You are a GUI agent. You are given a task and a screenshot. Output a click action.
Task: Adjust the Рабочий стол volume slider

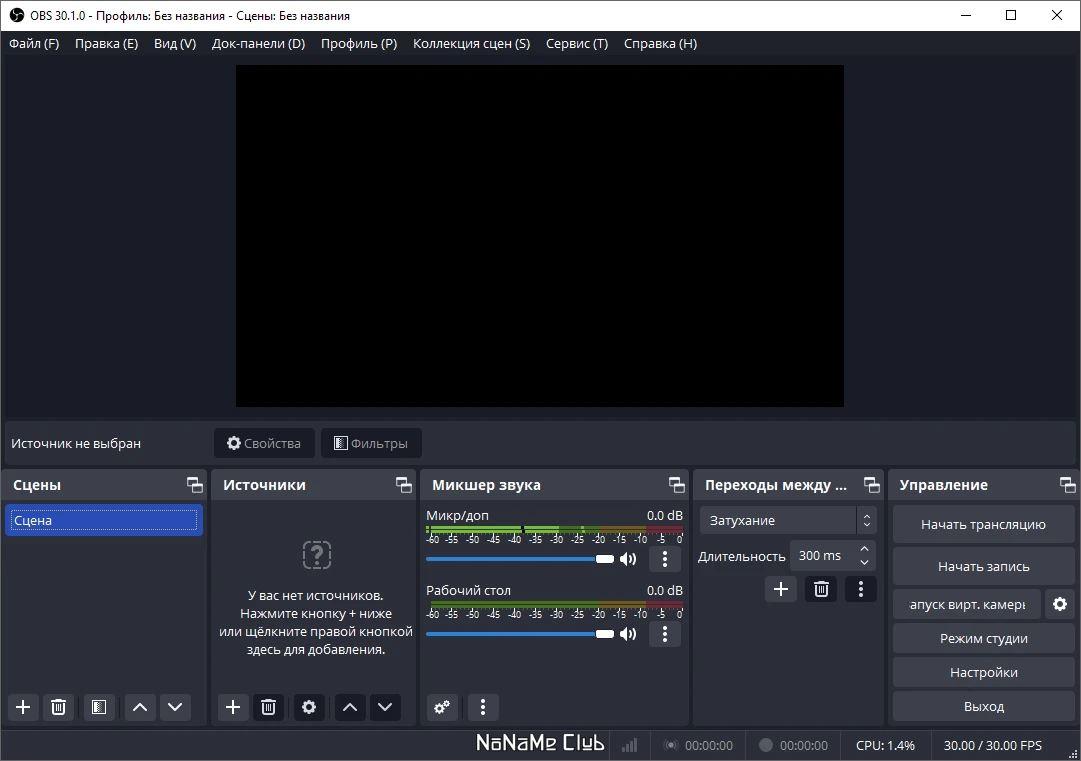click(520, 634)
